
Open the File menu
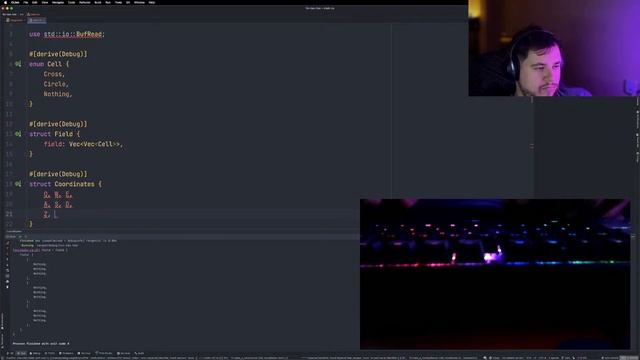[25, 2]
